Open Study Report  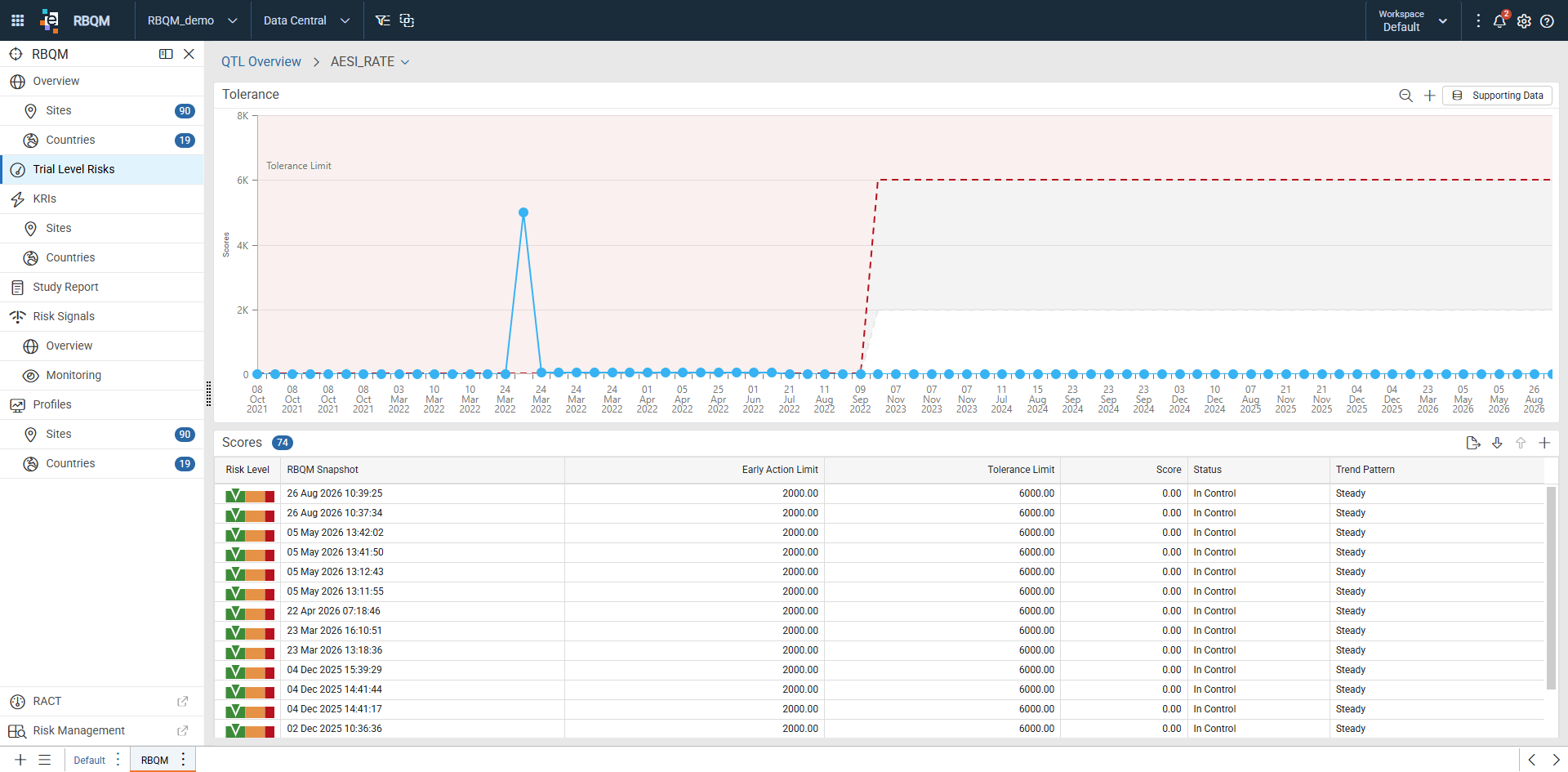coord(102,287)
